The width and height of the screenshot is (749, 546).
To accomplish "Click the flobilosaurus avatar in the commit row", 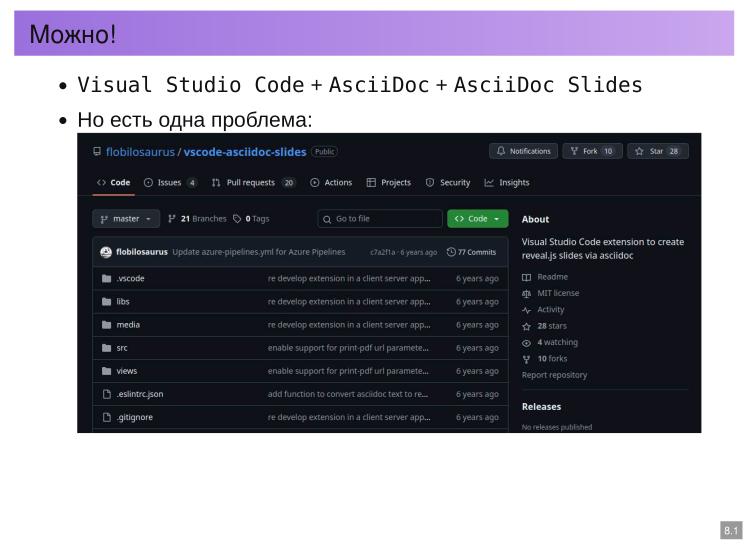I will click(x=106, y=252).
